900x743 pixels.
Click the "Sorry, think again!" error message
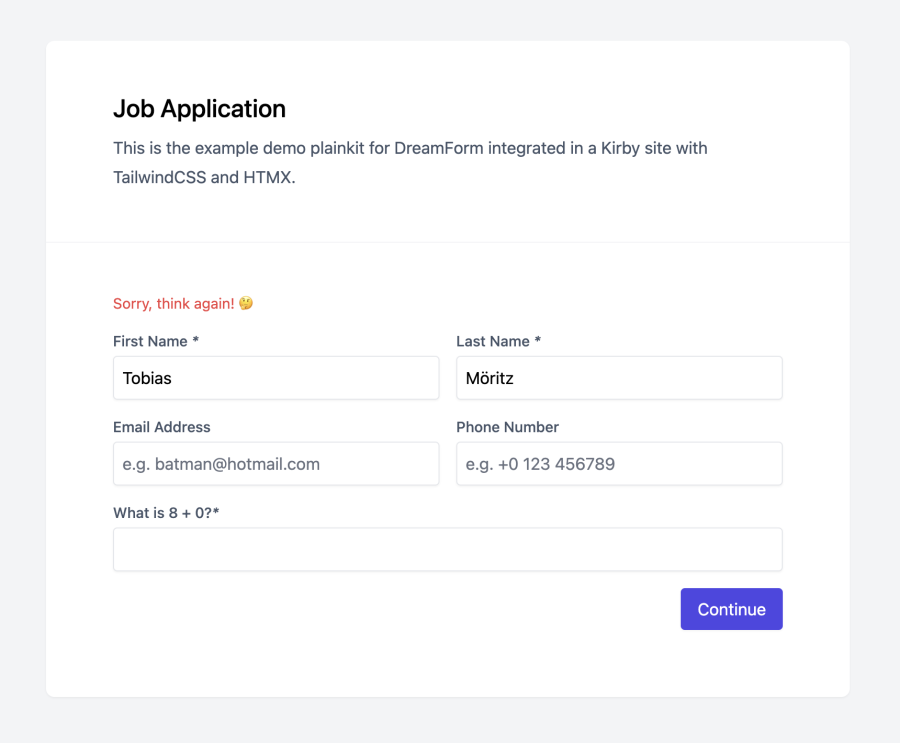[173, 304]
